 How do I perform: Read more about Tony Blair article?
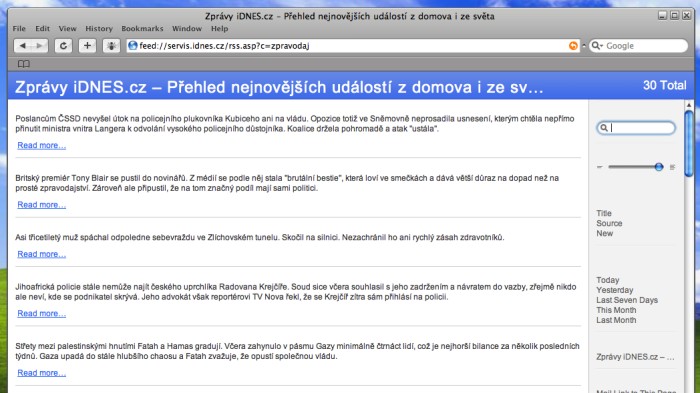(x=42, y=205)
